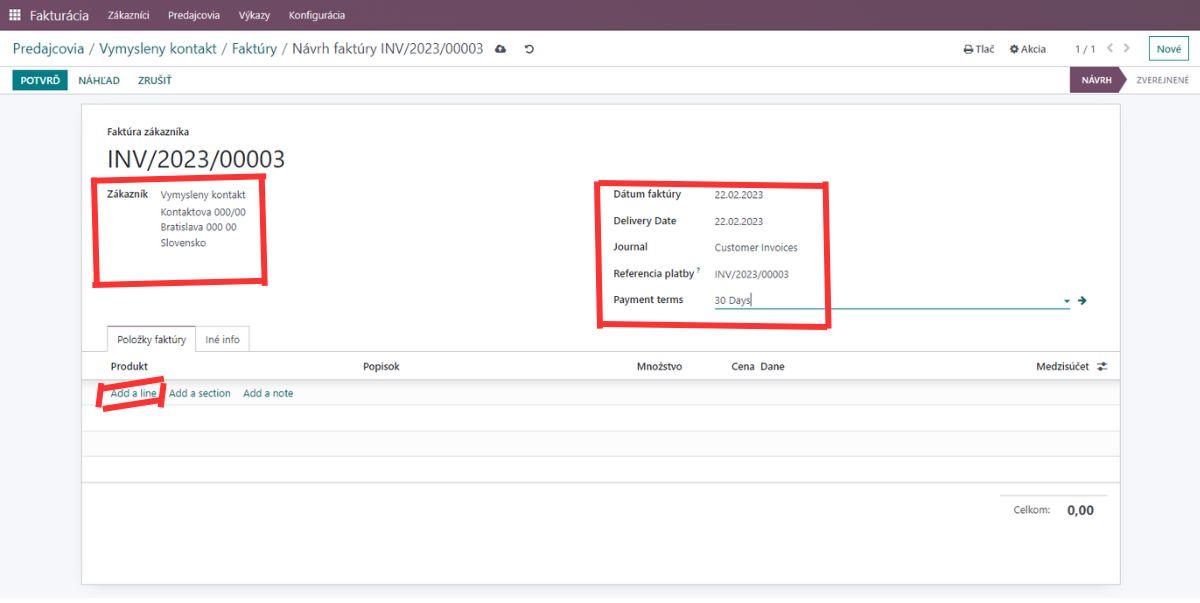1200x603 pixels.
Task: Click the Dátum faktúry date field
Action: (x=739, y=195)
